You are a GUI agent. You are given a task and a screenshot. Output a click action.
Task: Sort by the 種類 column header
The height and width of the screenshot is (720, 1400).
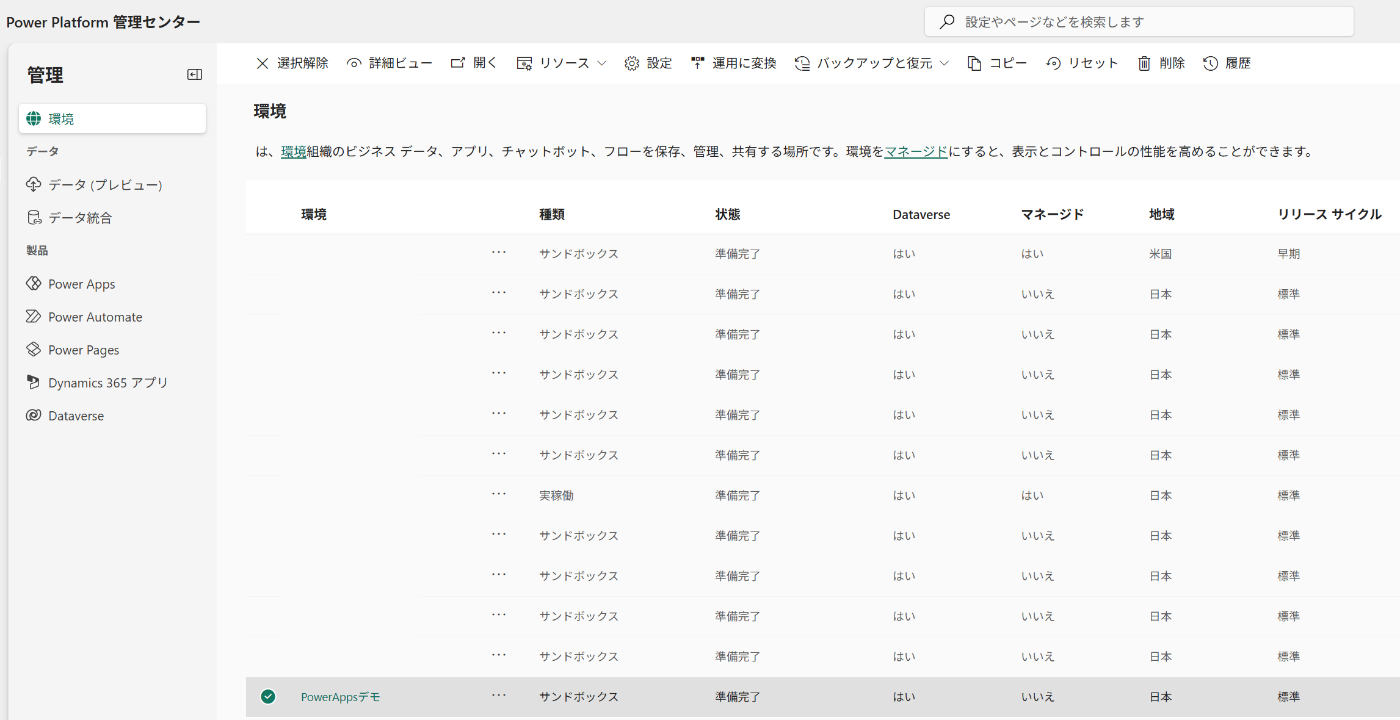(552, 214)
